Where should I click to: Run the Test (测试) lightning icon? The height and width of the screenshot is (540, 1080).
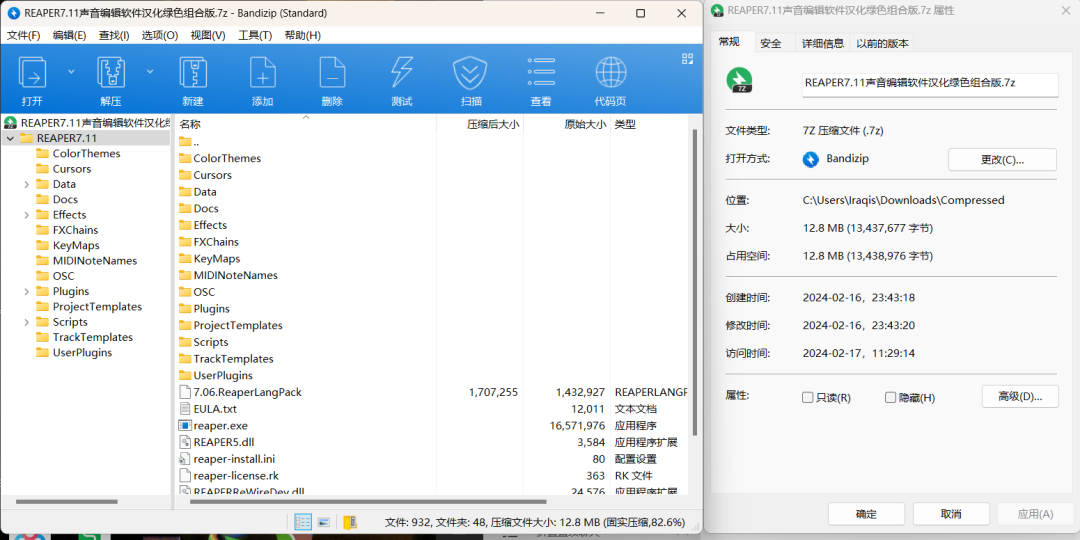(402, 72)
